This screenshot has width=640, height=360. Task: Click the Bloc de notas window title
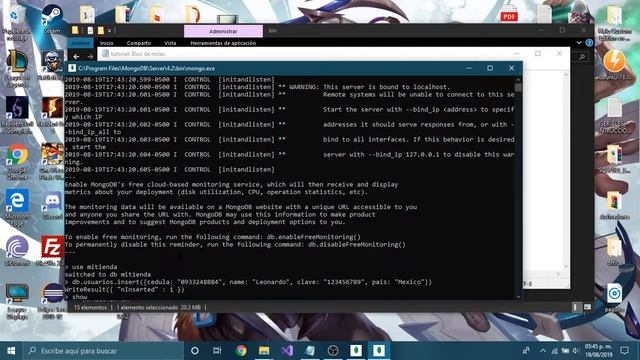[138, 53]
